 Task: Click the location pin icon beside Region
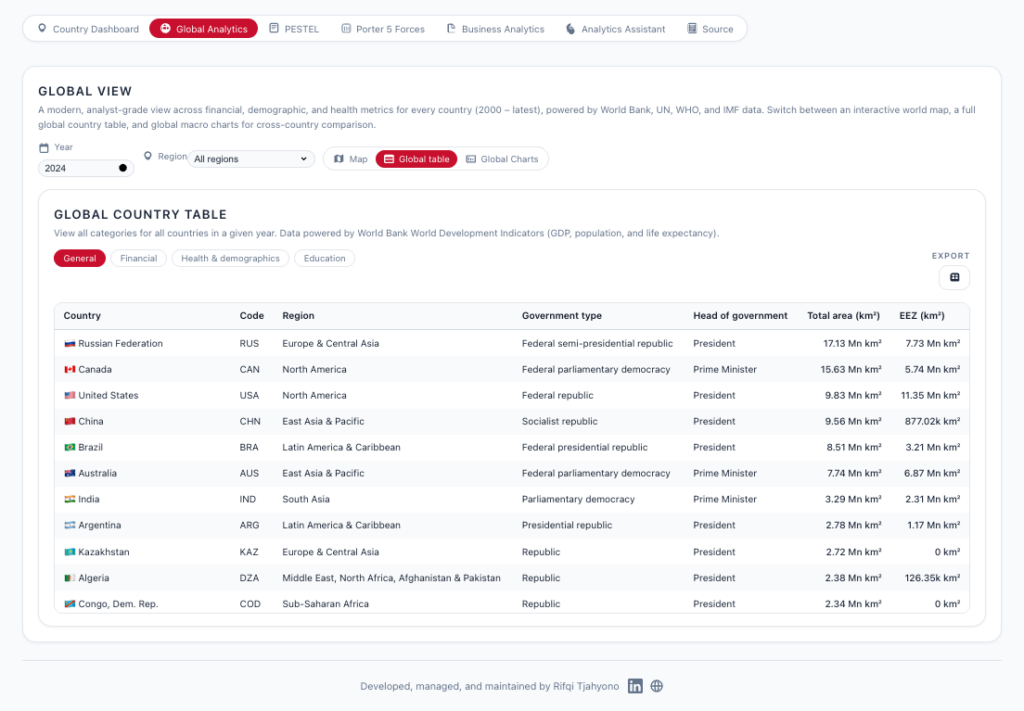pyautogui.click(x=148, y=156)
